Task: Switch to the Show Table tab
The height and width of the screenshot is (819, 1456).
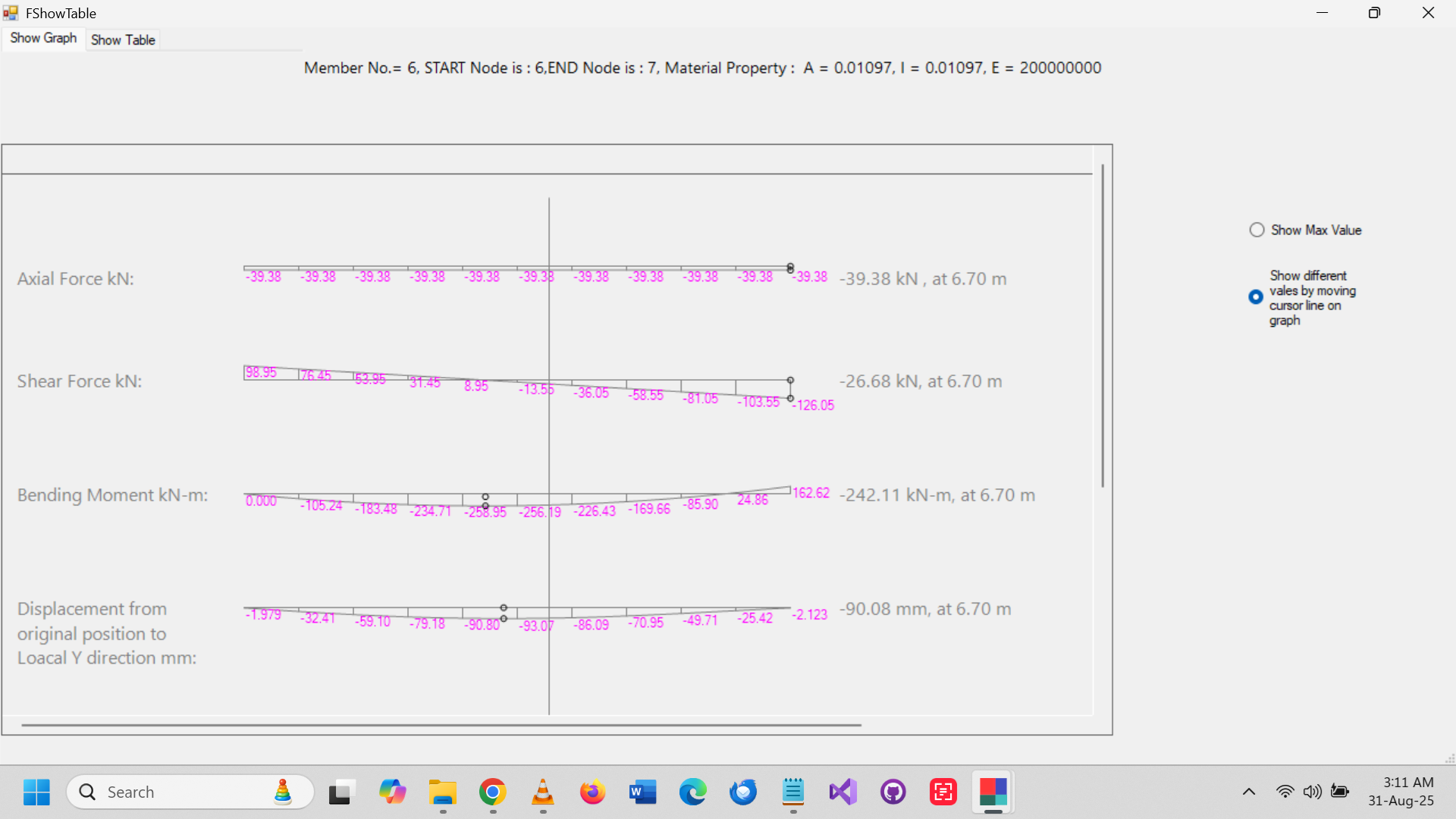Action: click(123, 39)
